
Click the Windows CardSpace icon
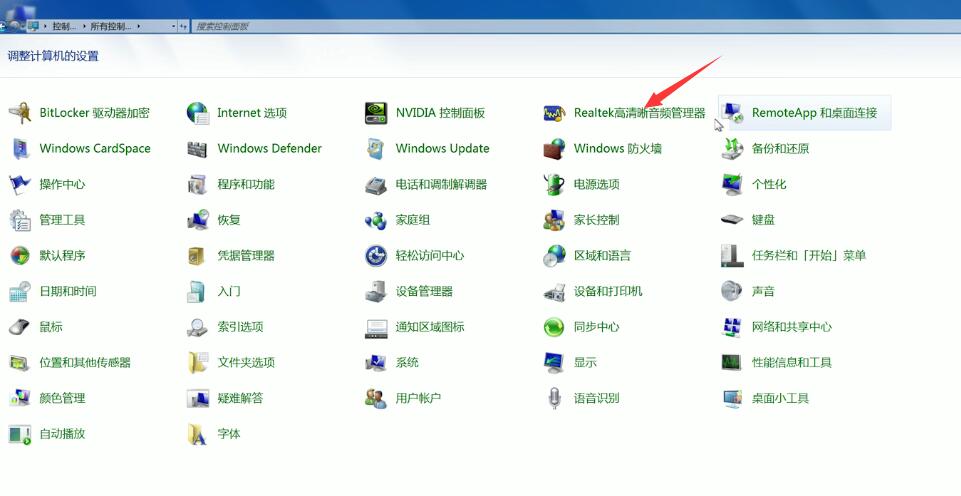point(20,148)
